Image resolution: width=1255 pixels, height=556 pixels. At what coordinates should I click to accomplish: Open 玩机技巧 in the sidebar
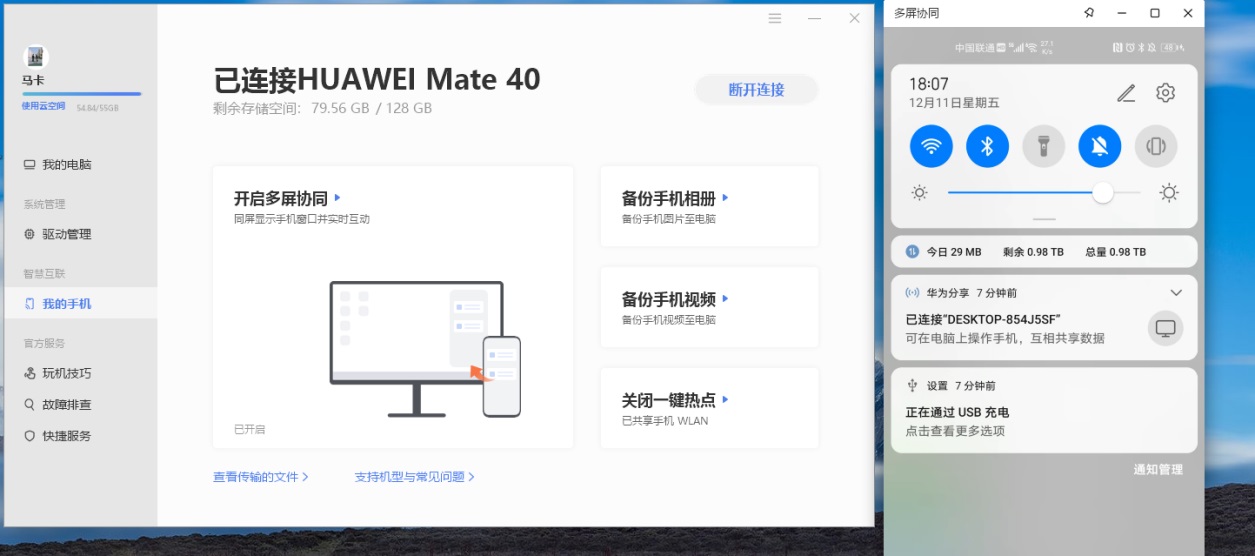click(67, 373)
